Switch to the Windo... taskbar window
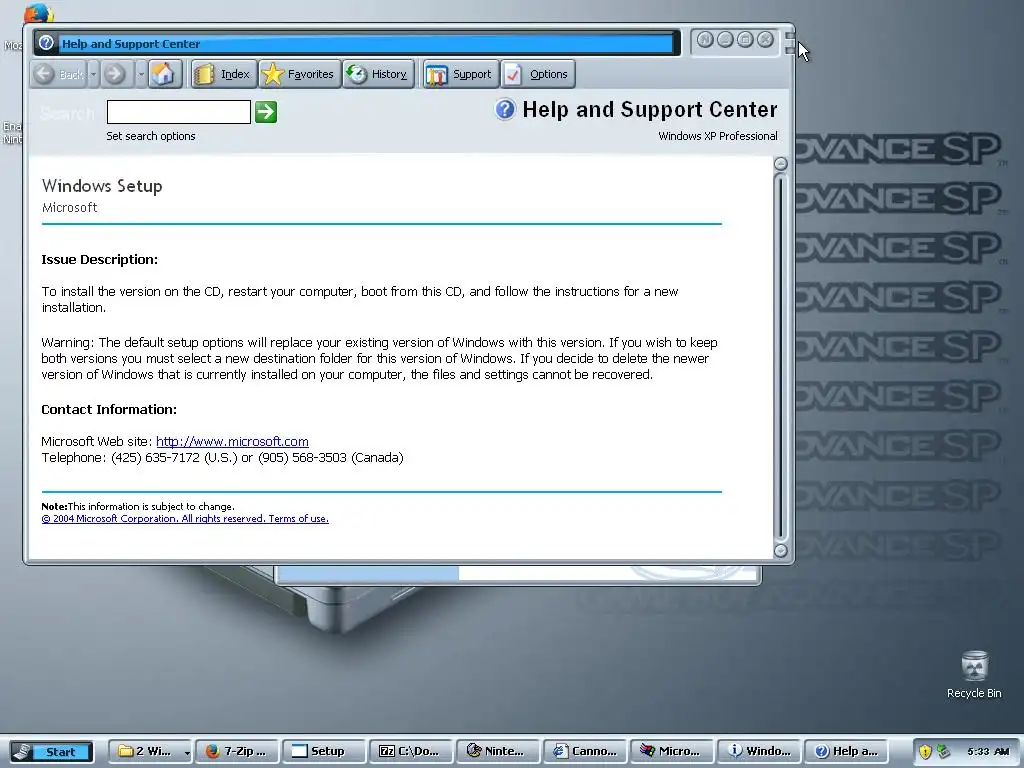The width and height of the screenshot is (1024, 768). [x=758, y=752]
